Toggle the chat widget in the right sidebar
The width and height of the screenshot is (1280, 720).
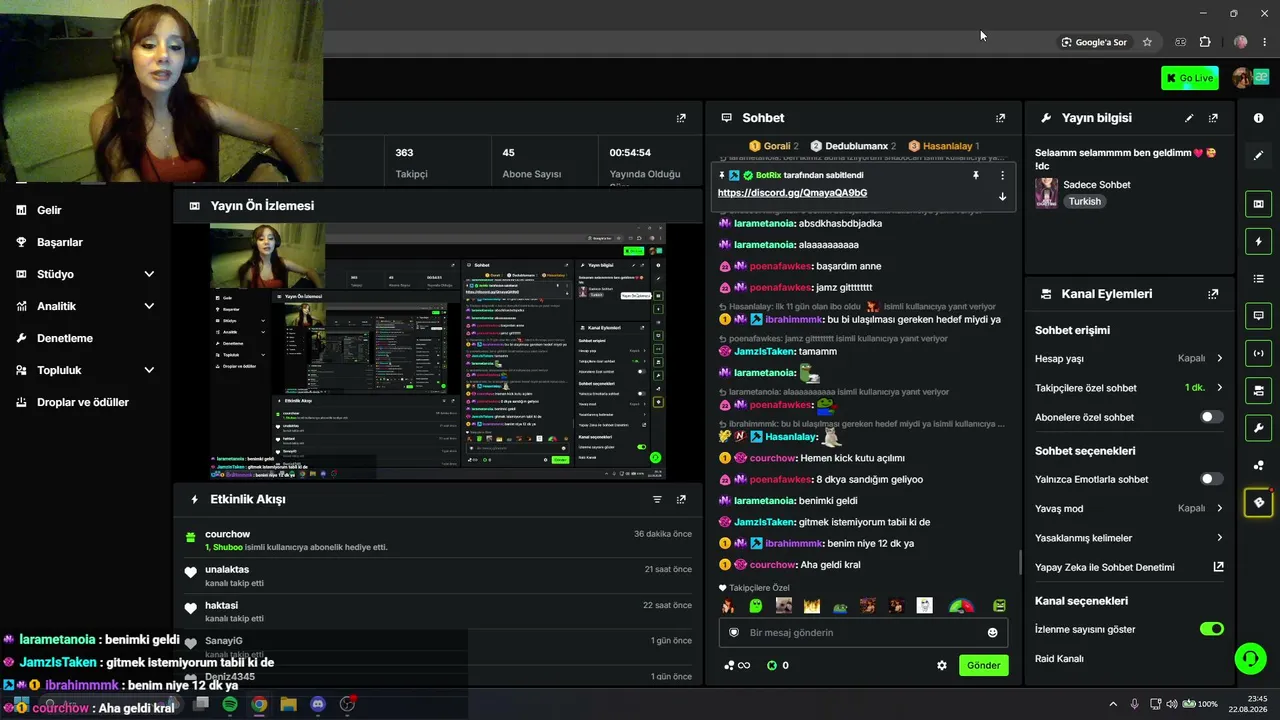[x=1258, y=315]
